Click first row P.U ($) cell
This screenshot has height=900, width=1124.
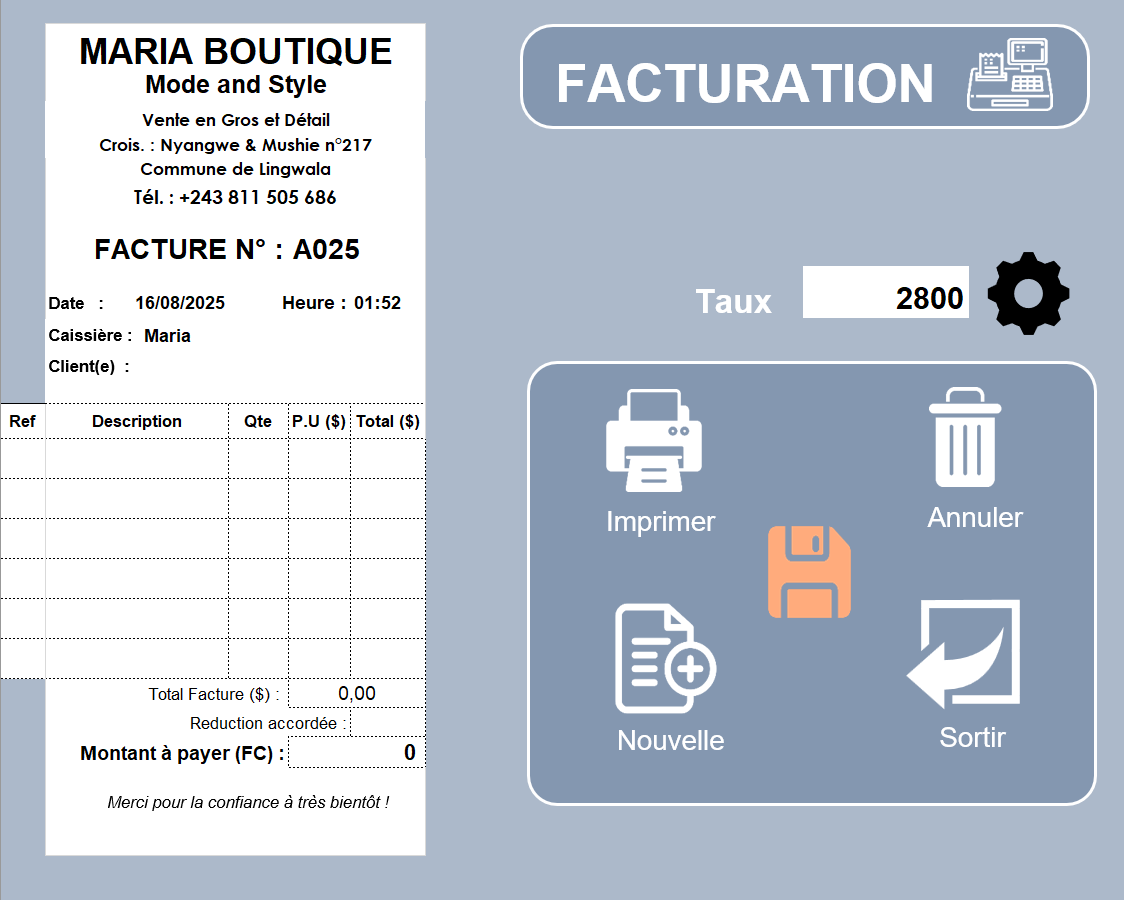coord(319,459)
